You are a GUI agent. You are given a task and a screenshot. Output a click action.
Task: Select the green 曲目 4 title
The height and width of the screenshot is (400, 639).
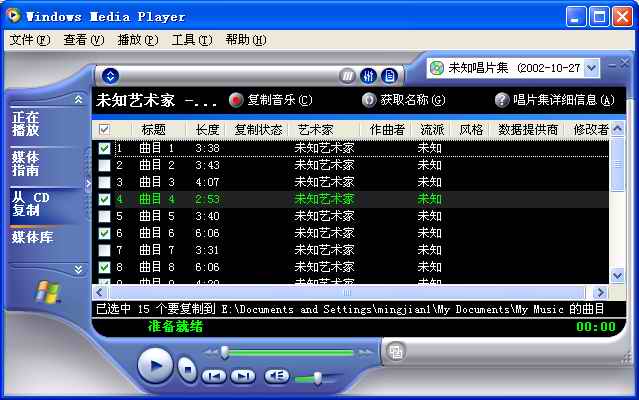(x=157, y=199)
